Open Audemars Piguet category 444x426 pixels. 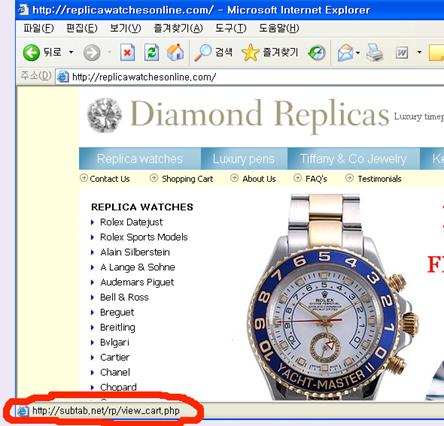[x=137, y=282]
